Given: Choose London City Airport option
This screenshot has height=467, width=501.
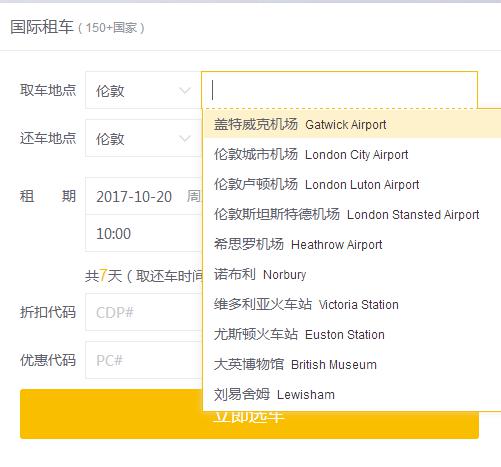Looking at the screenshot, I should (x=352, y=154).
